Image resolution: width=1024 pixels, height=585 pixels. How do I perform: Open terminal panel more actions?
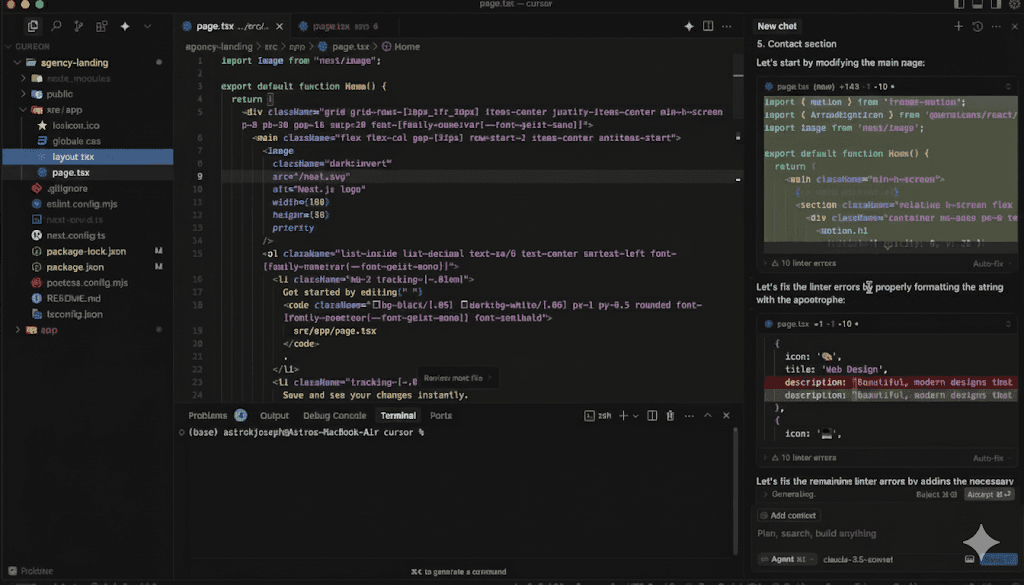pos(689,415)
